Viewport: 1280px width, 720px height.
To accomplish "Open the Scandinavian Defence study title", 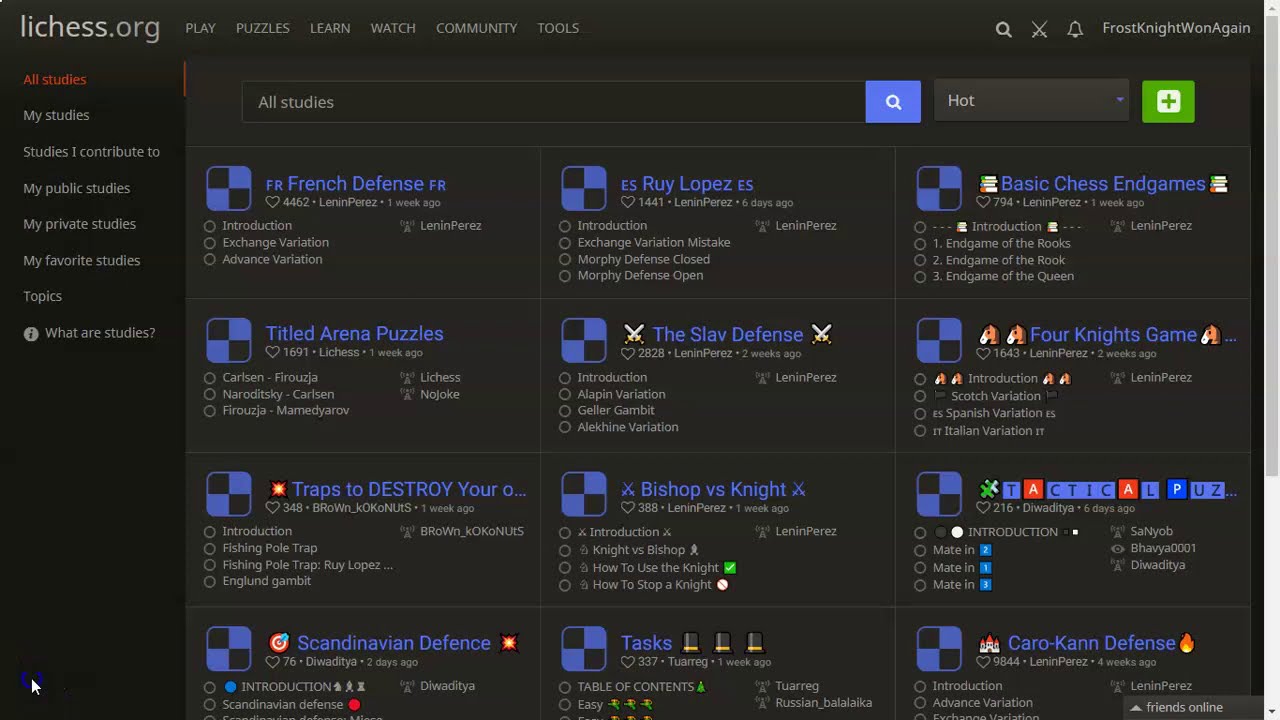I will (394, 643).
